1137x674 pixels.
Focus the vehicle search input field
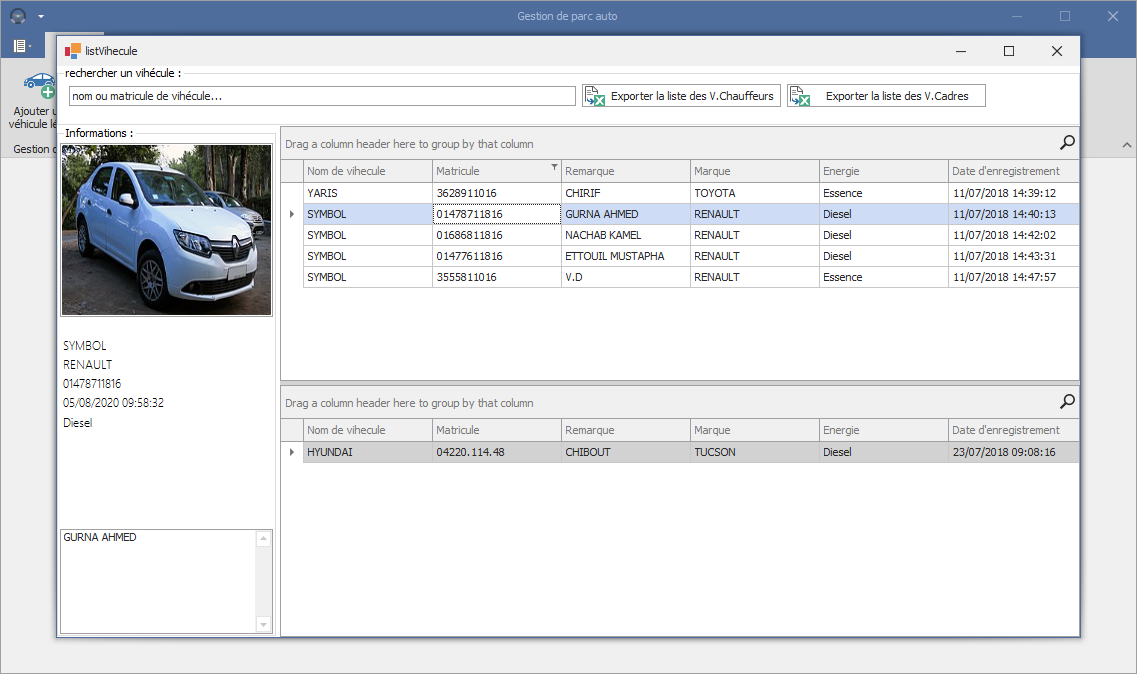[322, 96]
